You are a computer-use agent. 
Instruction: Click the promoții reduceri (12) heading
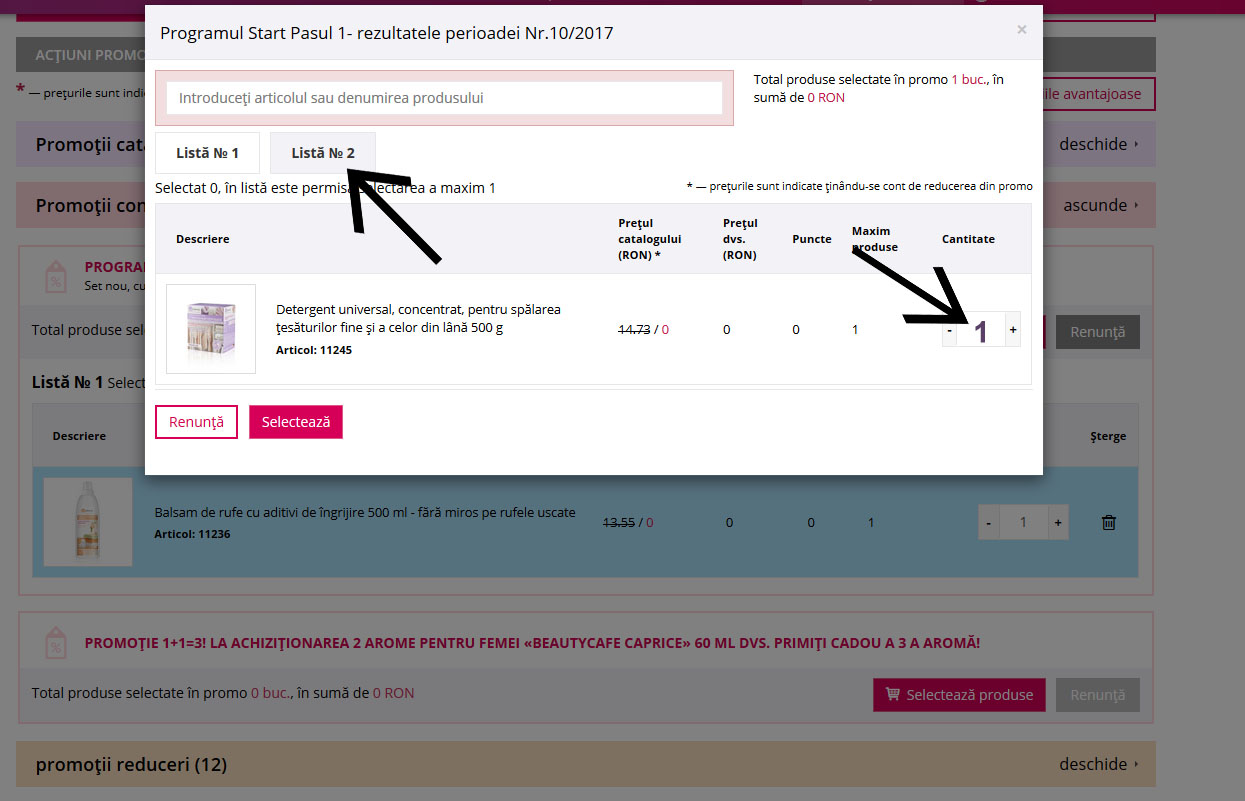click(x=131, y=765)
